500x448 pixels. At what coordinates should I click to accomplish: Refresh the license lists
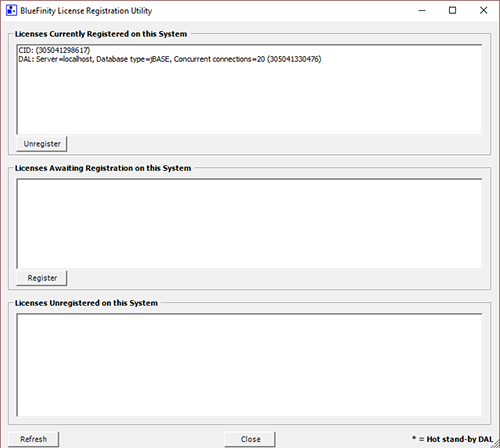click(33, 439)
